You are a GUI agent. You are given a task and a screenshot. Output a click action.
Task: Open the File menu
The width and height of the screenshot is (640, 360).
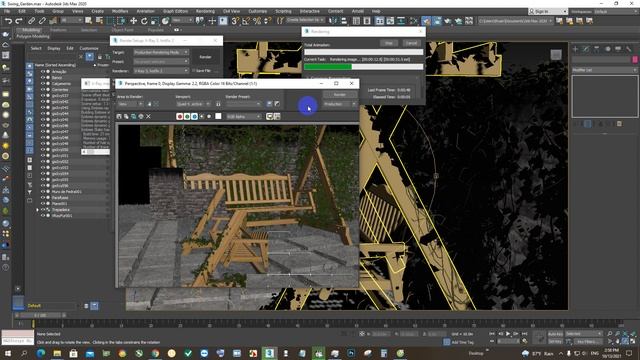pyautogui.click(x=7, y=11)
